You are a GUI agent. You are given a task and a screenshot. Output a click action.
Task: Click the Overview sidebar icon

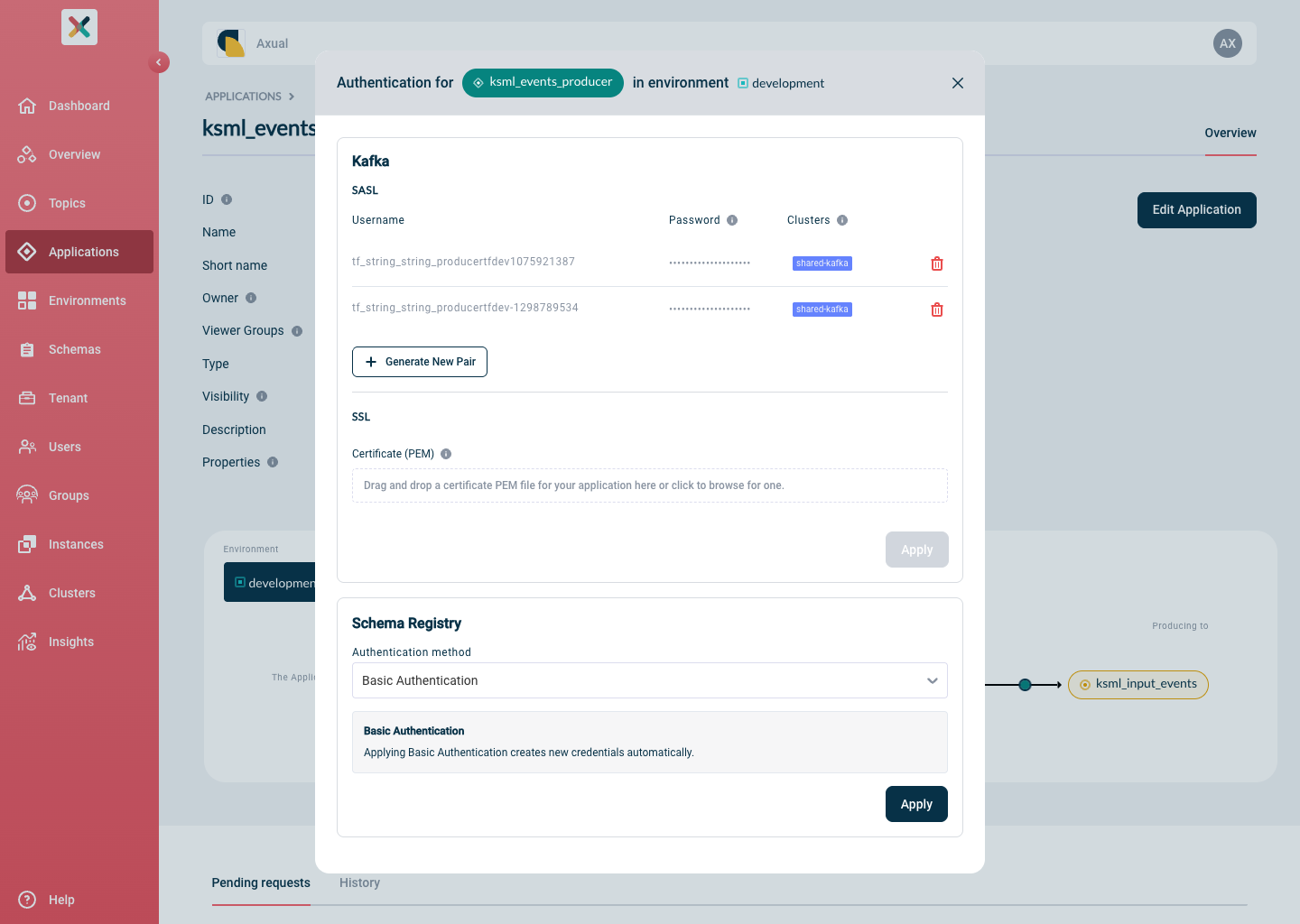point(27,154)
